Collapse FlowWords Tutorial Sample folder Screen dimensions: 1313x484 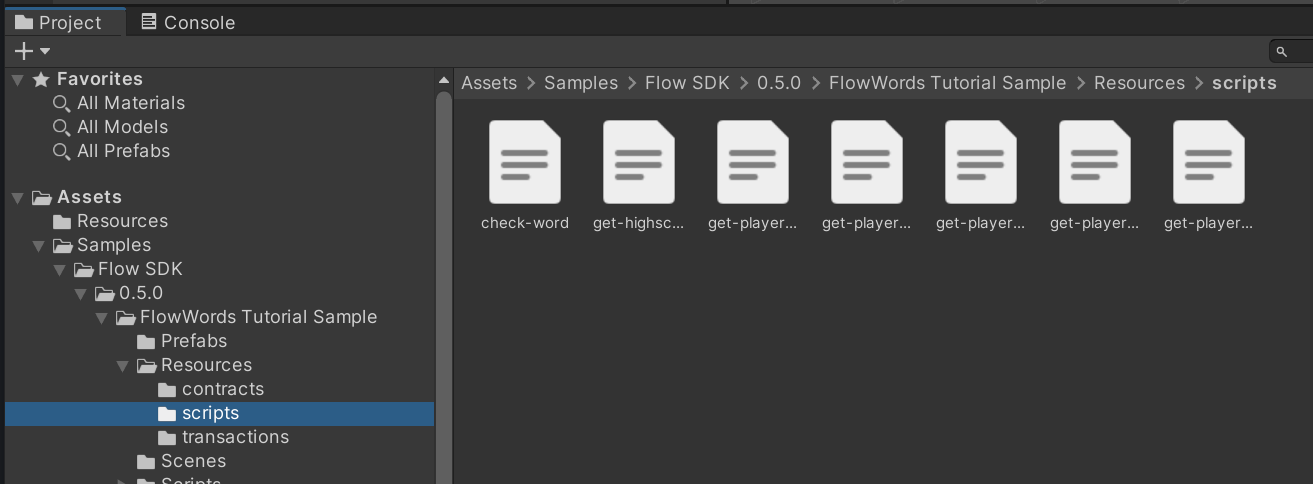click(102, 317)
